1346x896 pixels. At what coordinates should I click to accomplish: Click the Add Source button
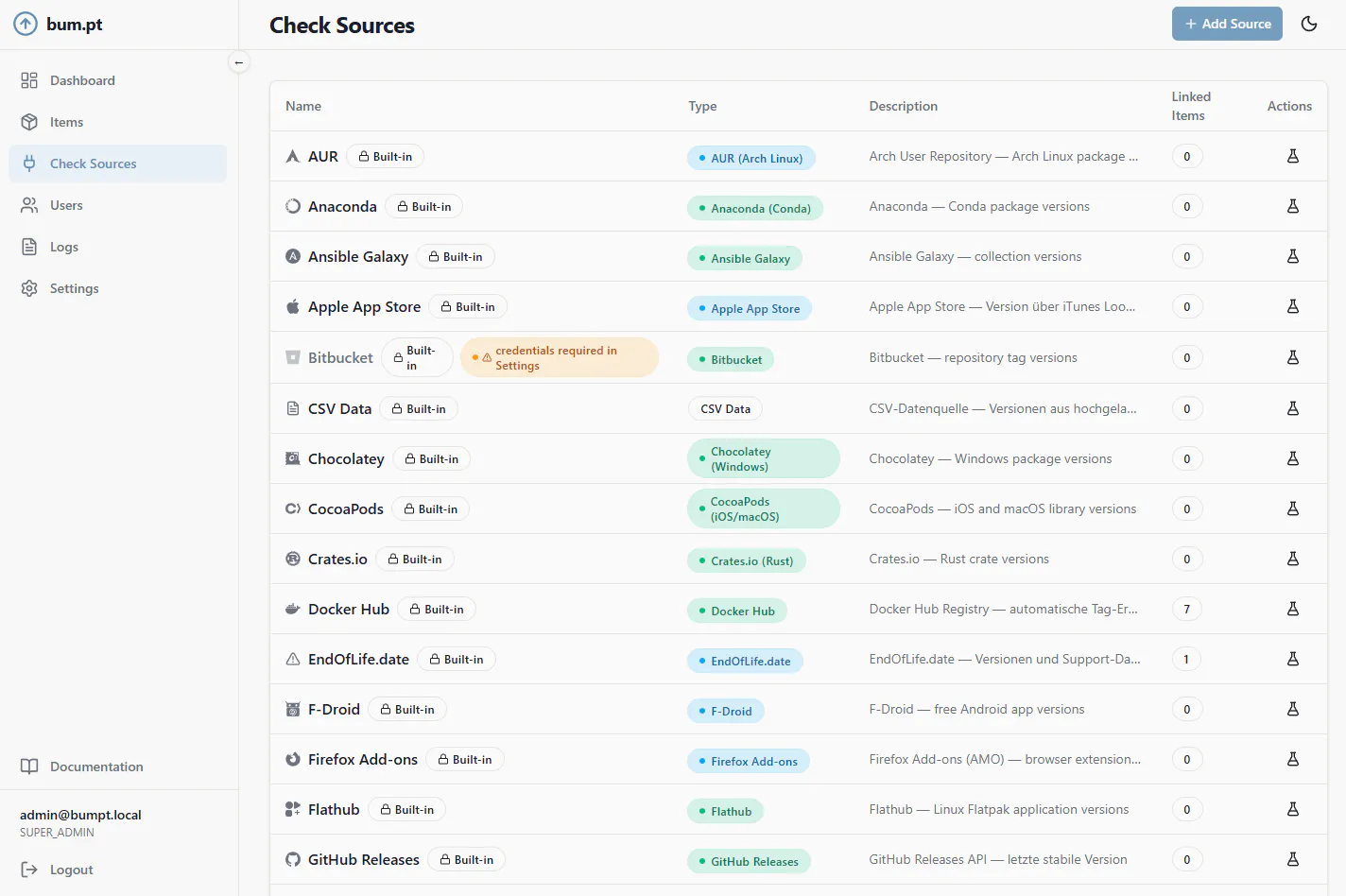coord(1227,24)
